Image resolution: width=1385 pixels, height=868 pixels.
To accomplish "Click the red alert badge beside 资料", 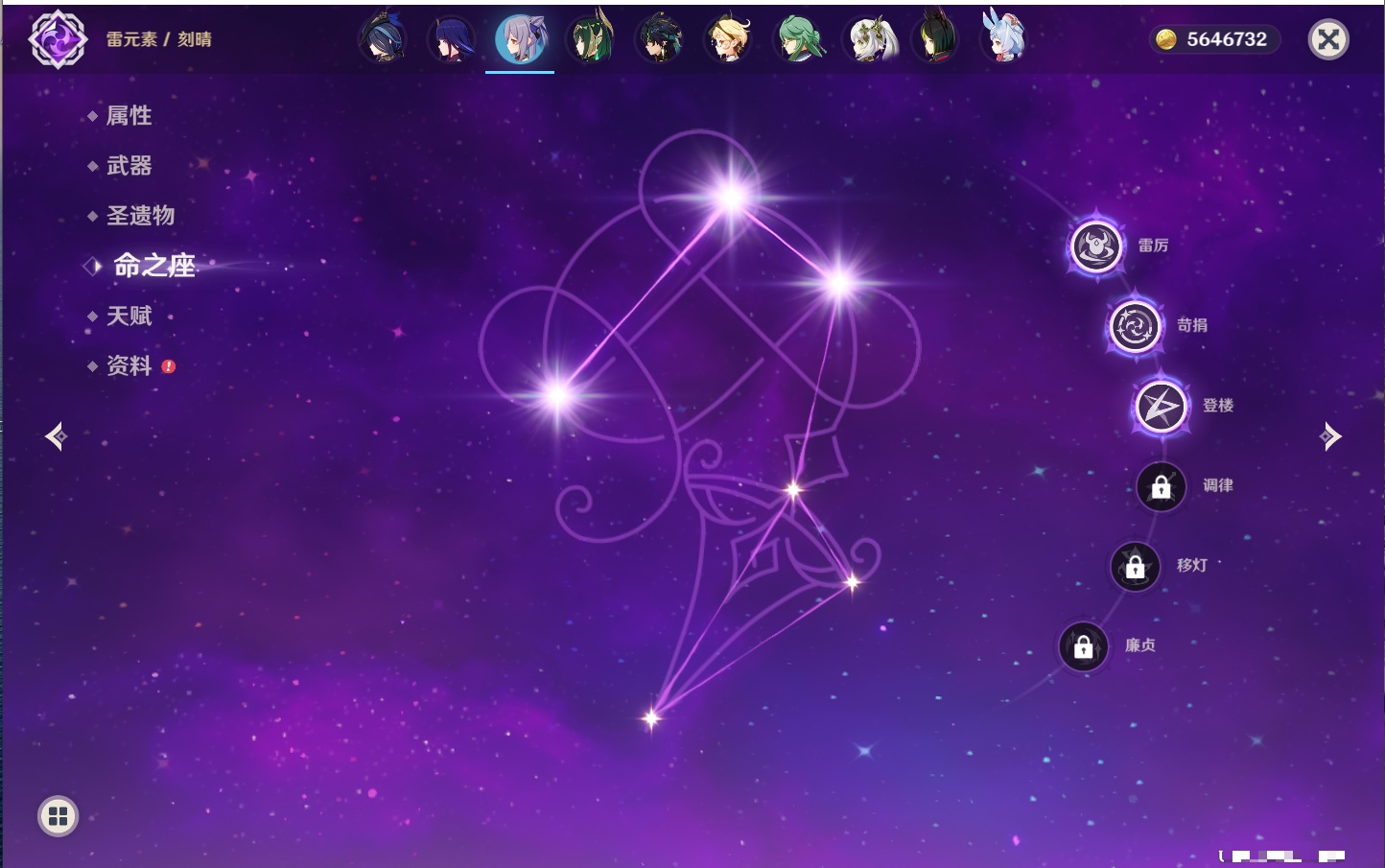I will [169, 366].
